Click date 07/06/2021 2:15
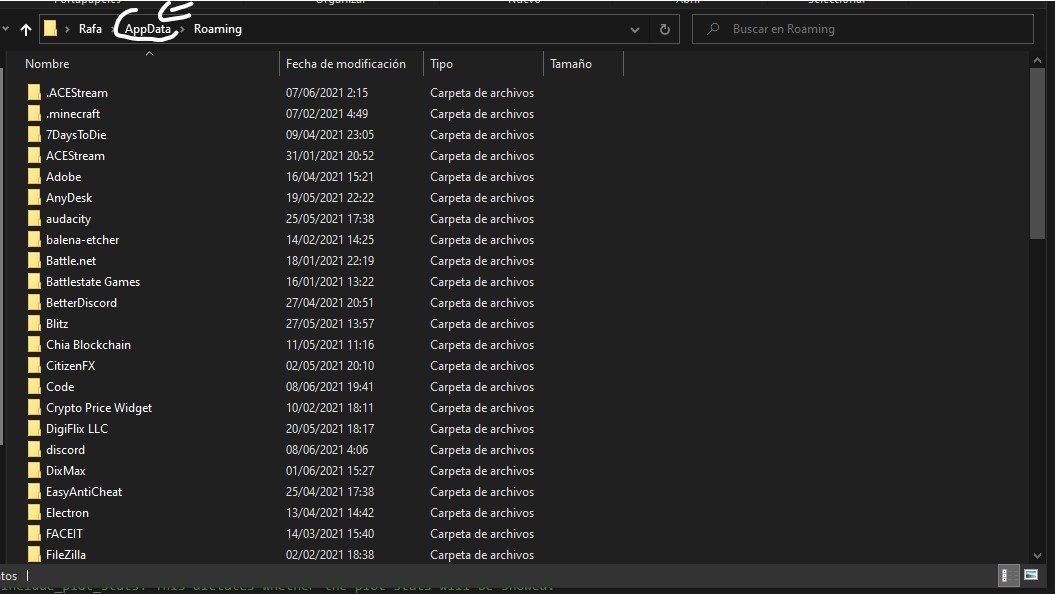1055x594 pixels. click(327, 92)
